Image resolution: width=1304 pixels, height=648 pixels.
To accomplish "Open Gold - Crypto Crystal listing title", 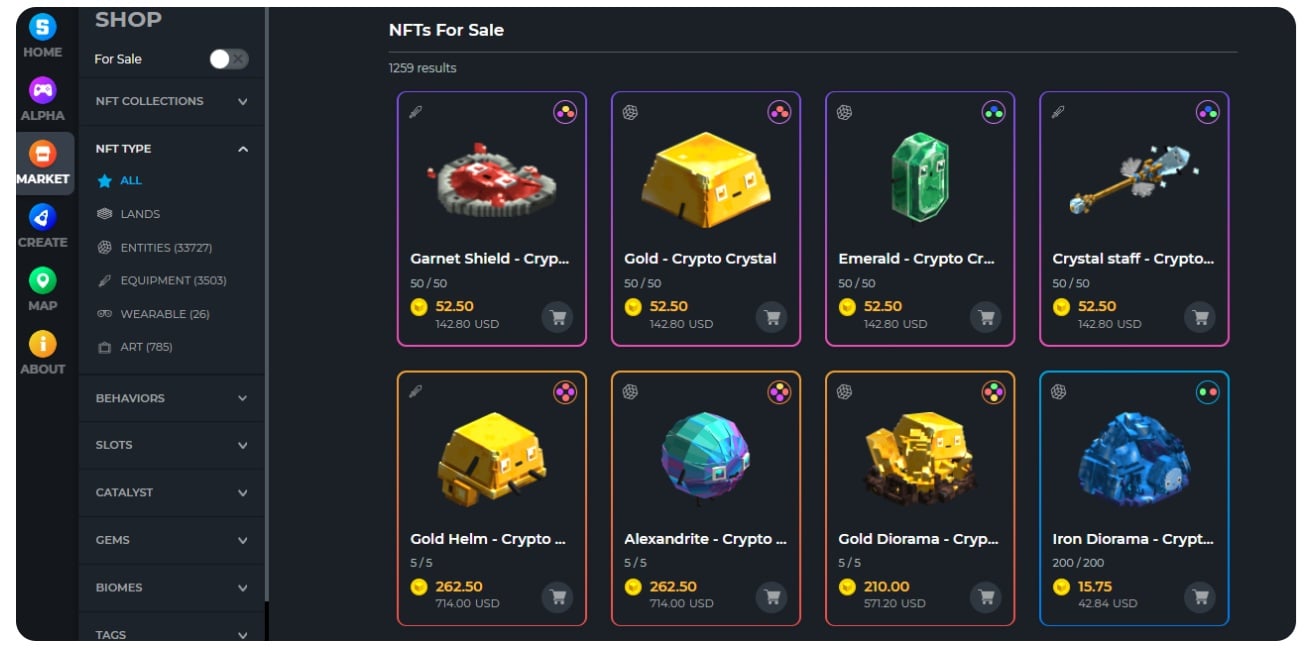I will click(x=700, y=259).
